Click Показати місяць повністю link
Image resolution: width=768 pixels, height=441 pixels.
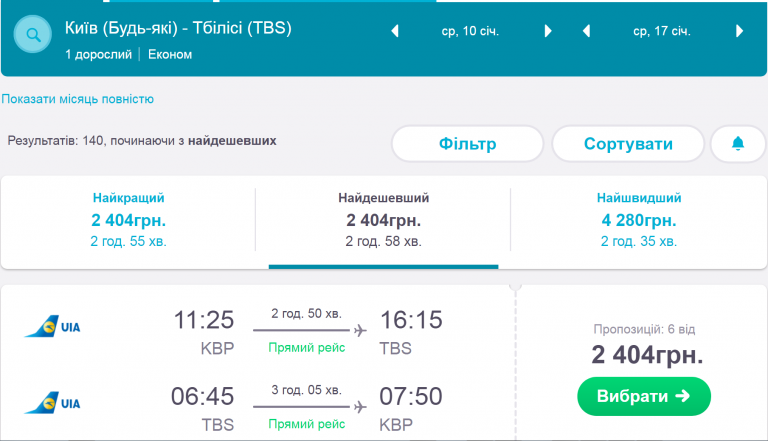78,99
